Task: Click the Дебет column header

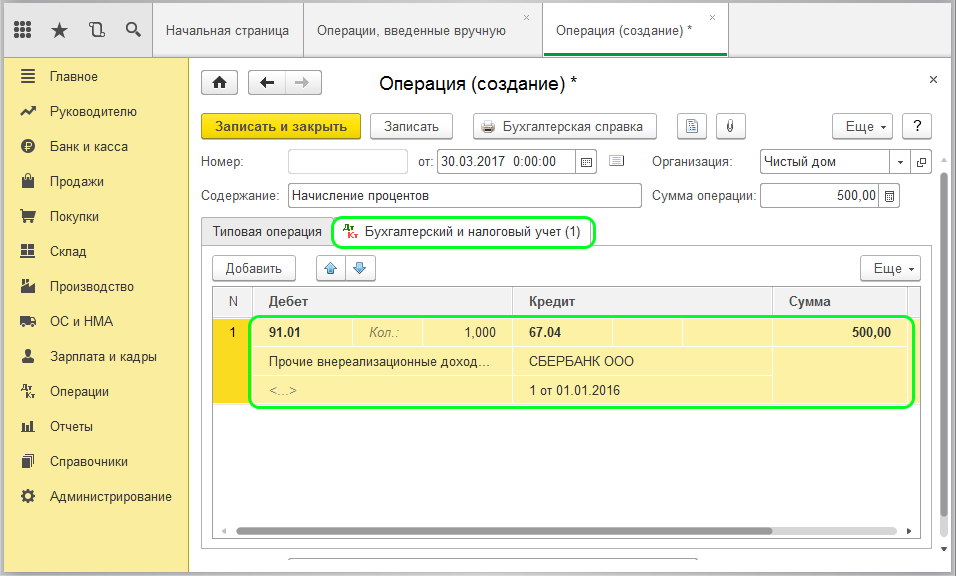Action: [x=382, y=301]
